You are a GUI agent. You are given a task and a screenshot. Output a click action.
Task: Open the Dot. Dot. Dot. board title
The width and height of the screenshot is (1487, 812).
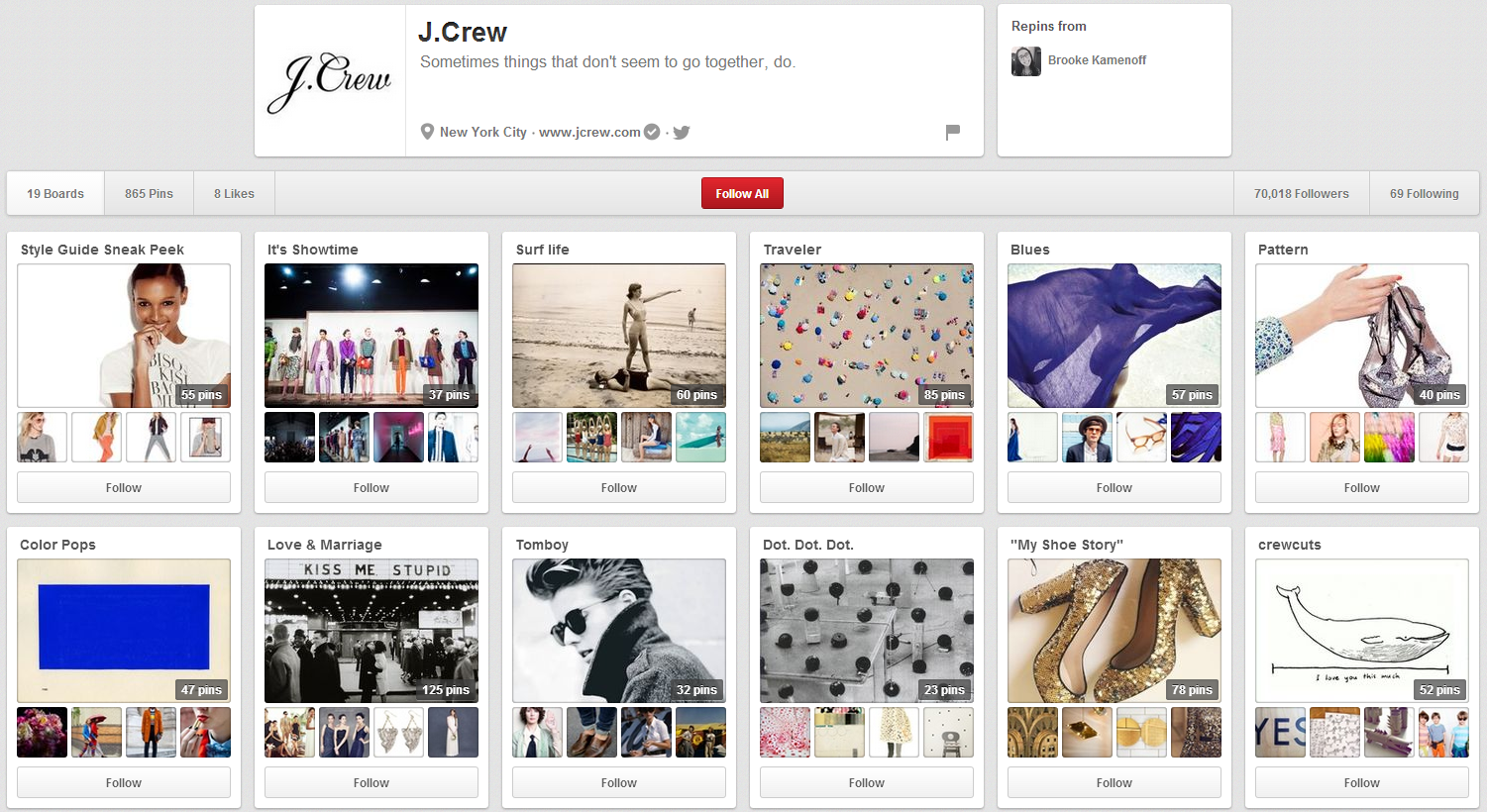[808, 545]
